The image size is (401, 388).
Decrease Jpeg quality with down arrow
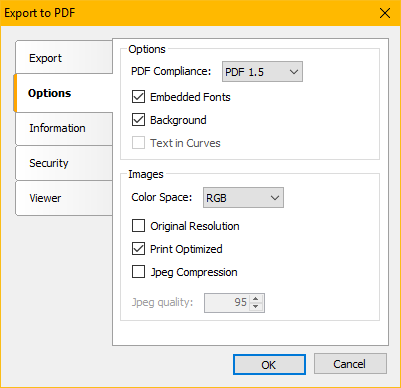point(256,307)
